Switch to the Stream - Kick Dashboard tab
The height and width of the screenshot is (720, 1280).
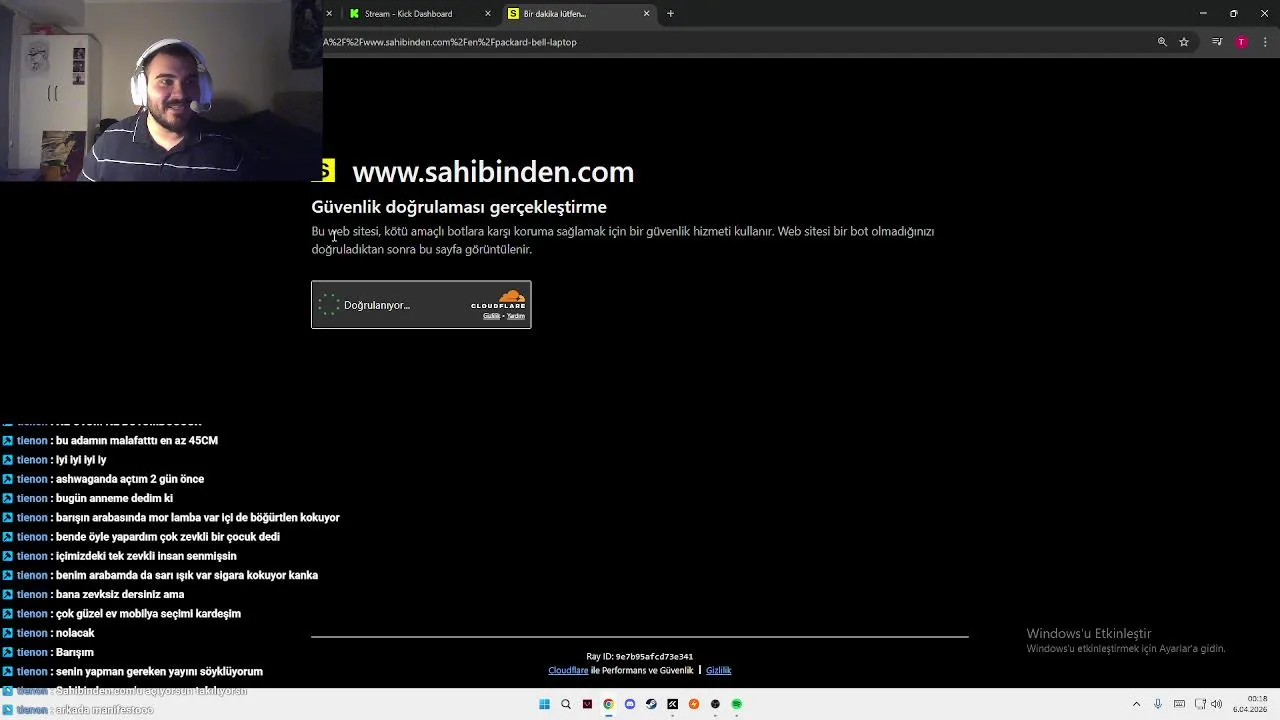[x=418, y=14]
